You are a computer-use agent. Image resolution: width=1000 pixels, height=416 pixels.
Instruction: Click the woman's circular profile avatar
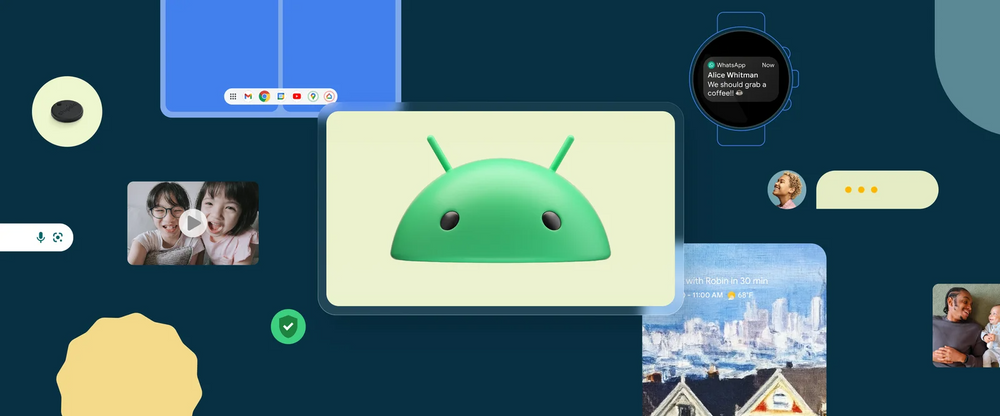point(786,189)
